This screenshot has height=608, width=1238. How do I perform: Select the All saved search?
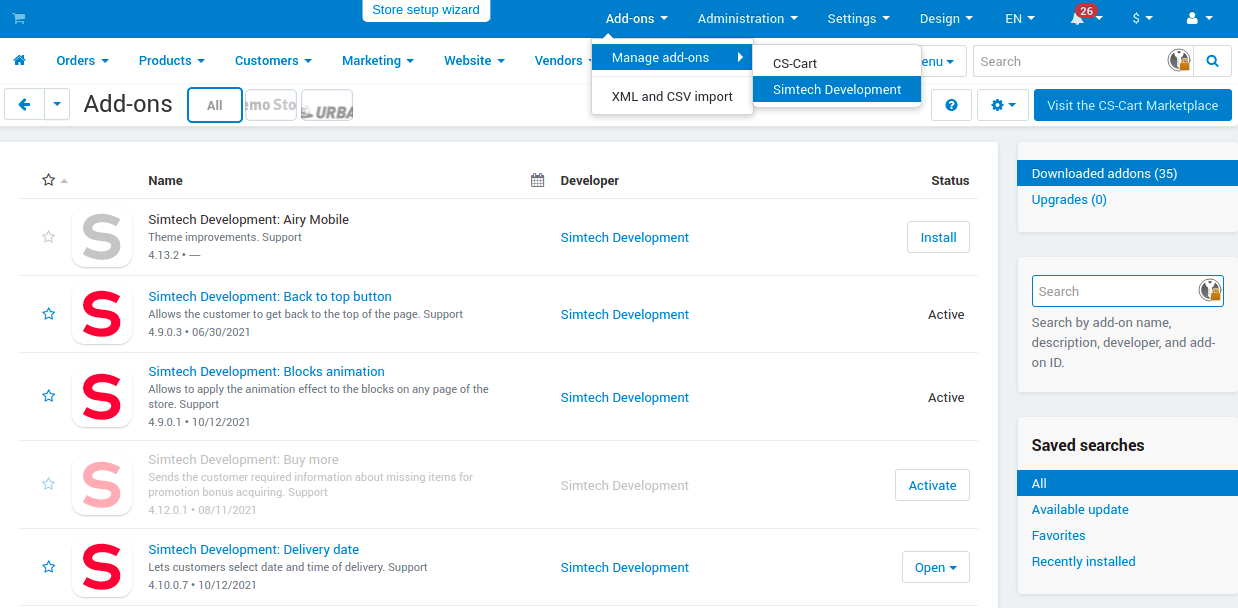[1127, 483]
